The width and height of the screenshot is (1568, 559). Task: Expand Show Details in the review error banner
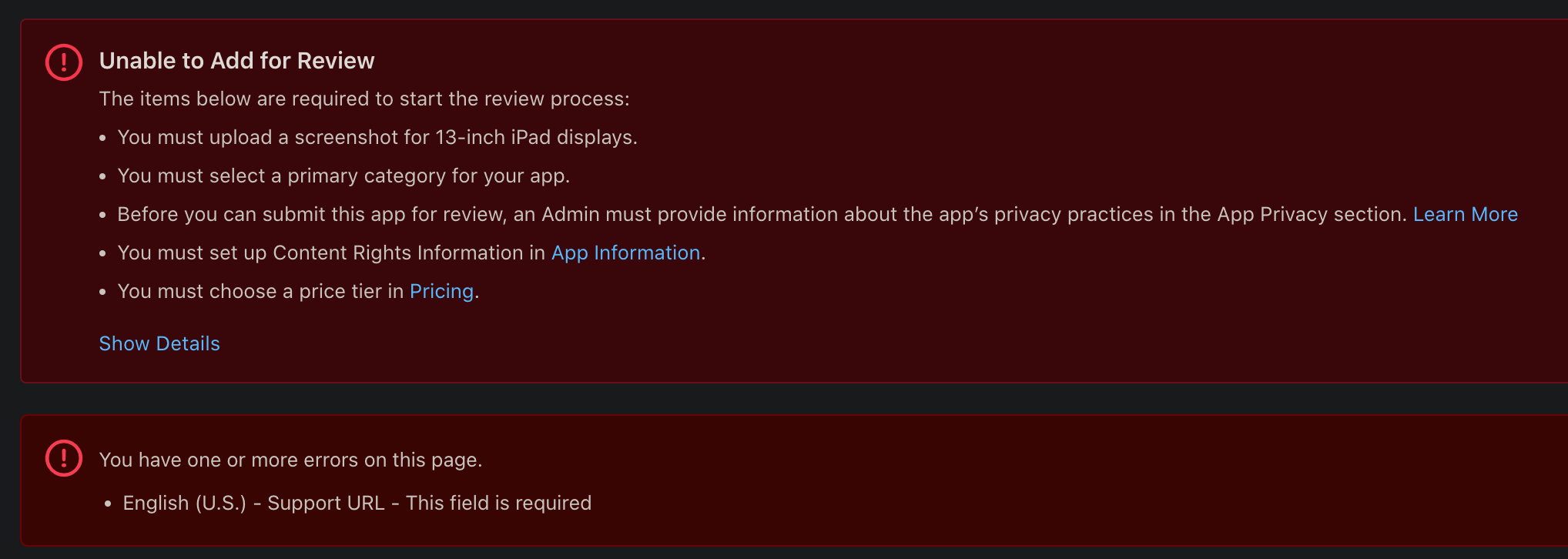[159, 343]
